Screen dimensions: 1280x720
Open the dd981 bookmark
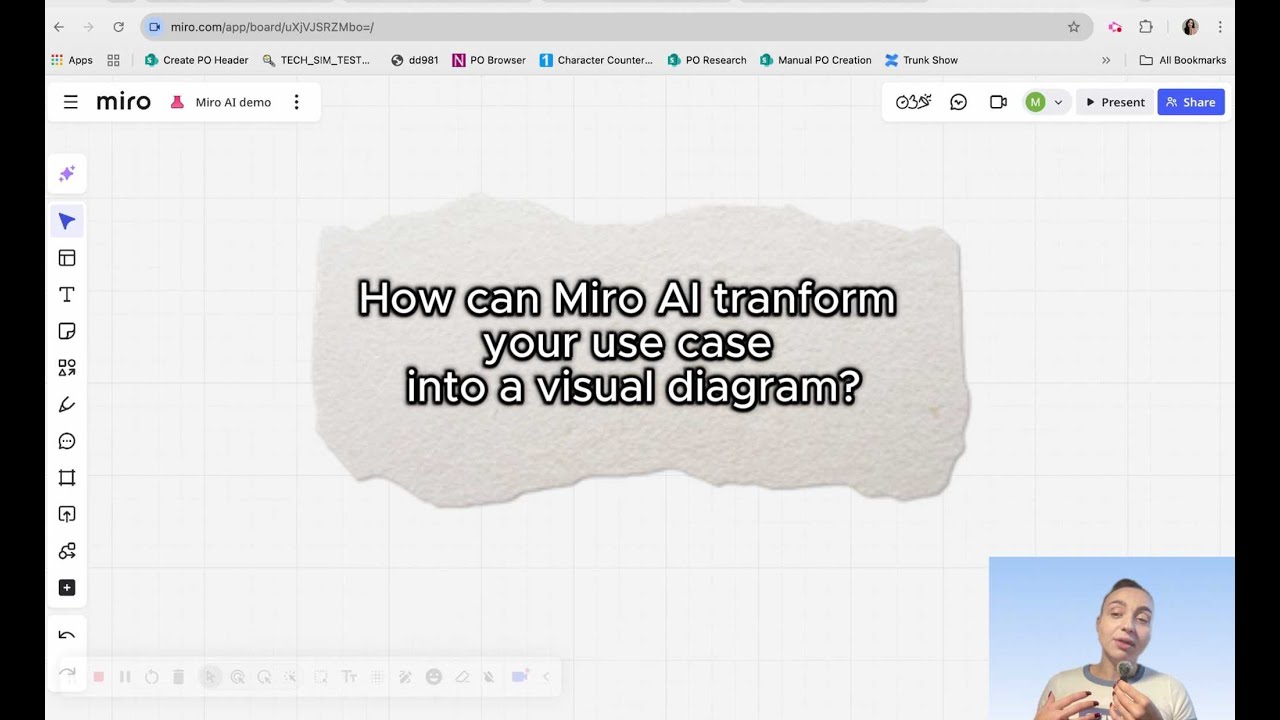415,60
